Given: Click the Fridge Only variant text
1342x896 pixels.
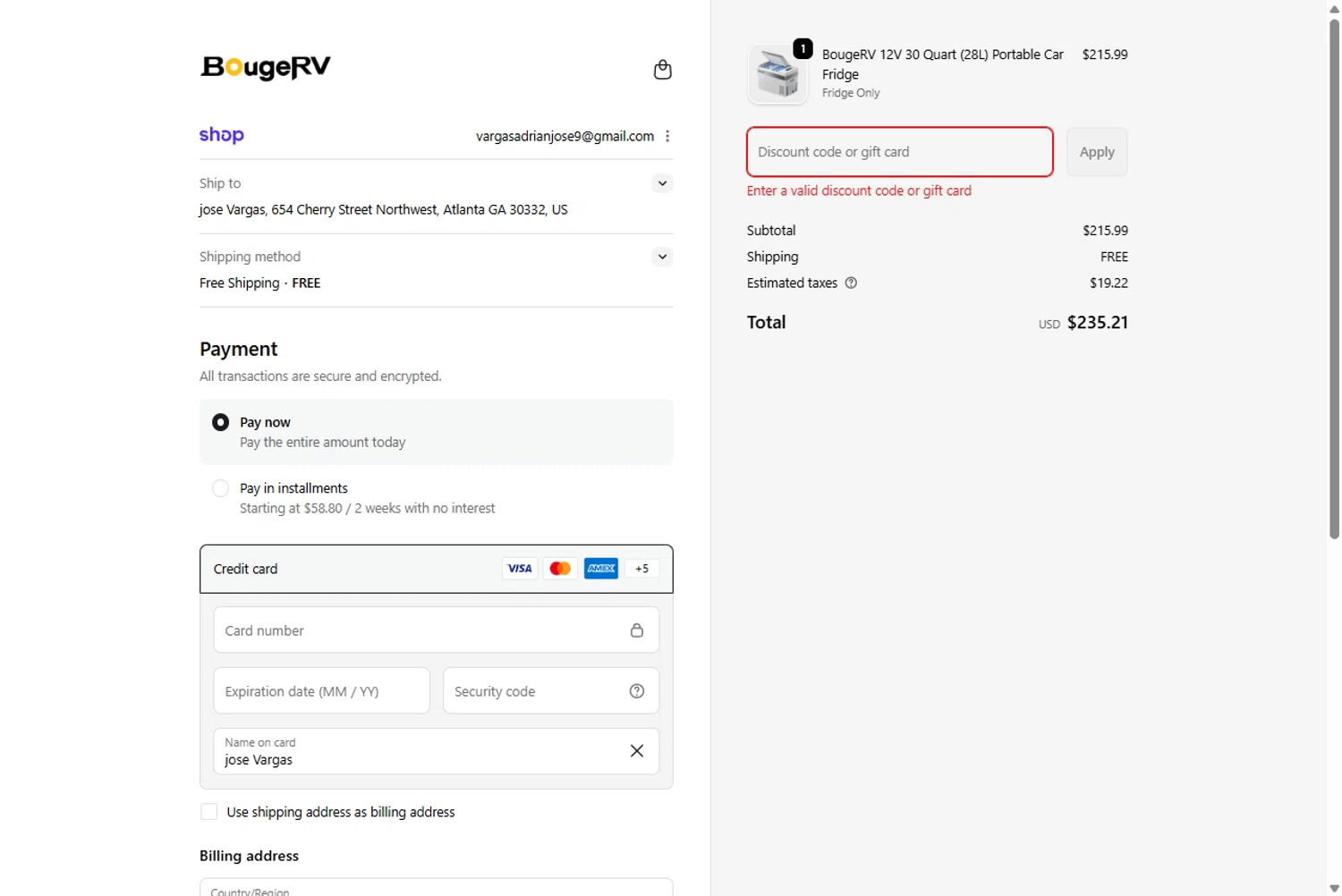Looking at the screenshot, I should [x=851, y=93].
